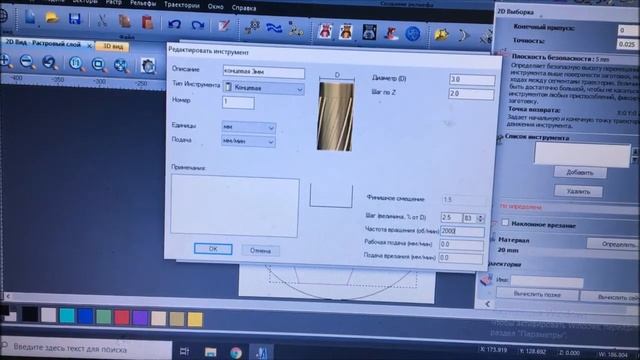Screen dimensions: 640x360
Task: Click the gear view settings icon
Action: (x=148, y=66)
